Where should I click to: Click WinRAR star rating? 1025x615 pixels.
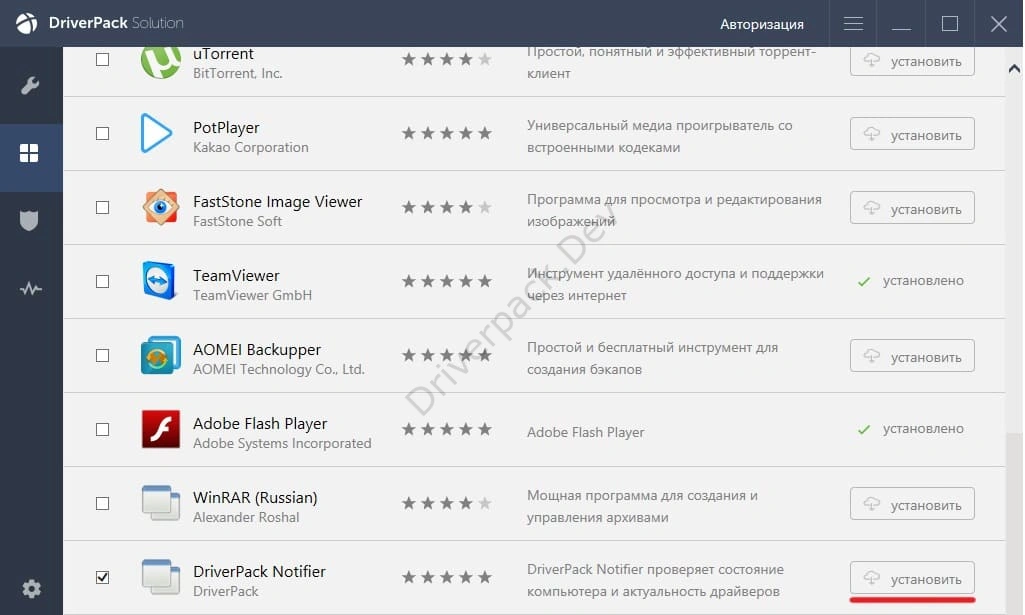pos(446,503)
